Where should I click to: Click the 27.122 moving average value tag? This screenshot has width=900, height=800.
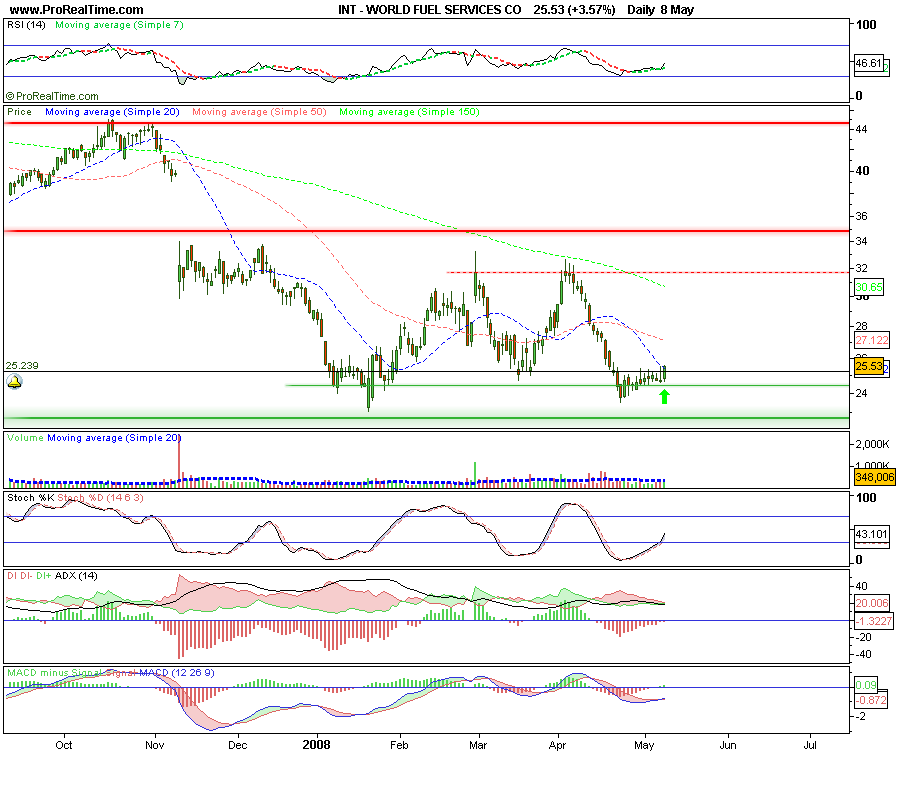tap(872, 340)
